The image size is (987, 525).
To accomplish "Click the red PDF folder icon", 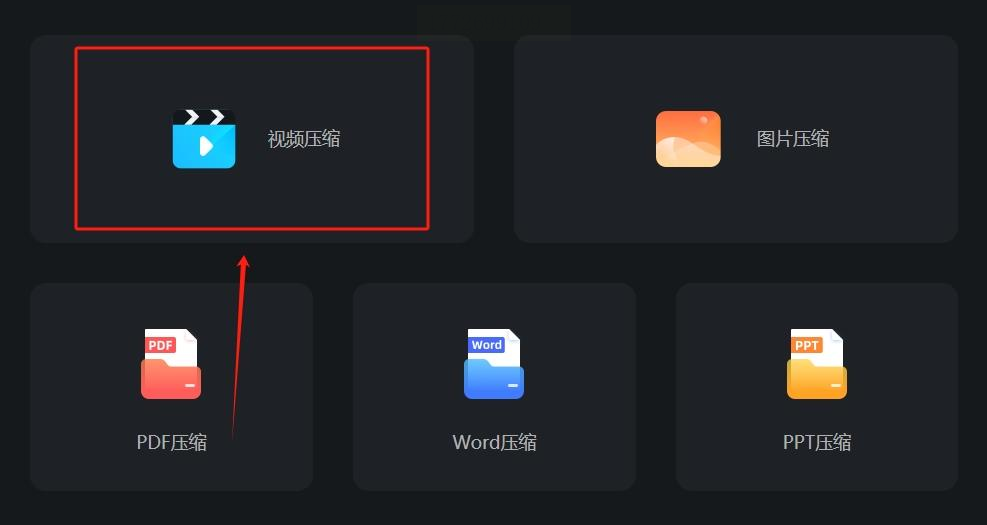I will point(171,364).
